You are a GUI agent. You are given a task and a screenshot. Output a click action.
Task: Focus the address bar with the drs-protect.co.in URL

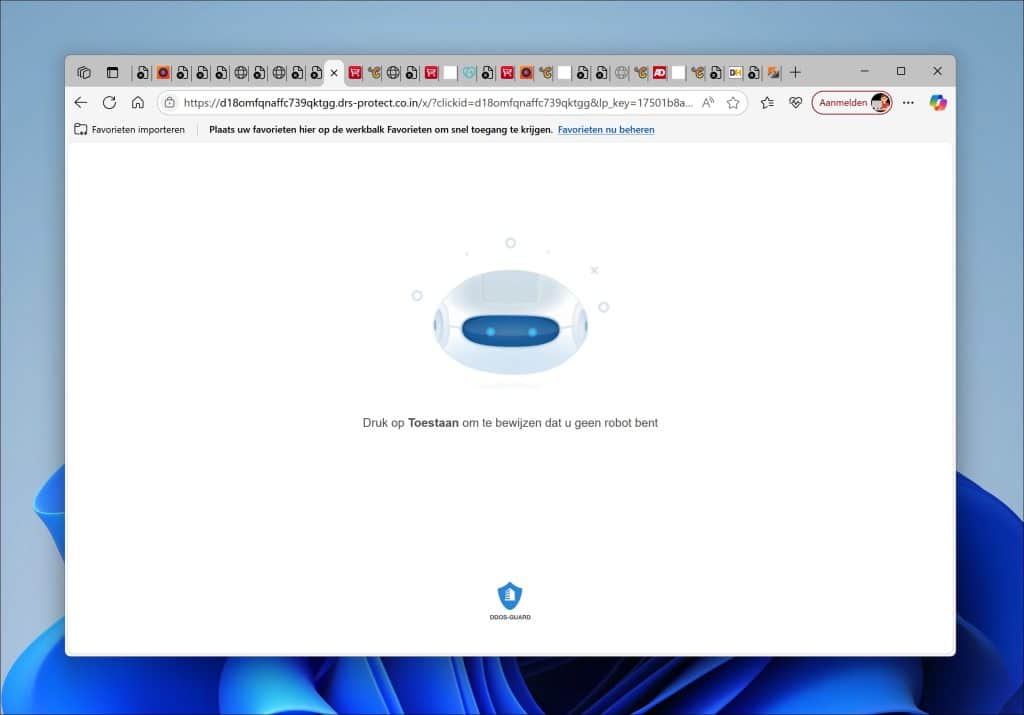click(438, 103)
